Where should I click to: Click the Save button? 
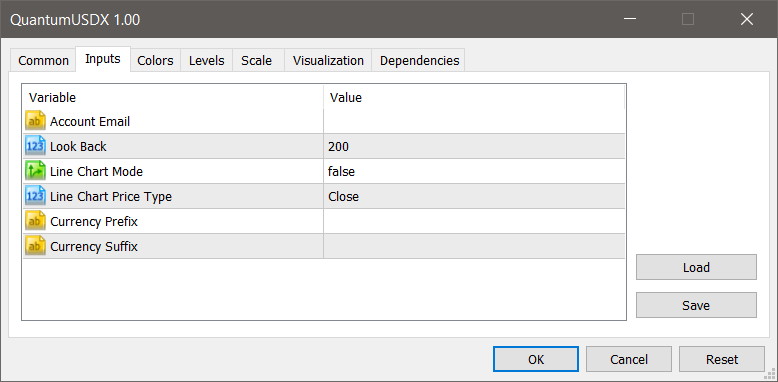[696, 305]
